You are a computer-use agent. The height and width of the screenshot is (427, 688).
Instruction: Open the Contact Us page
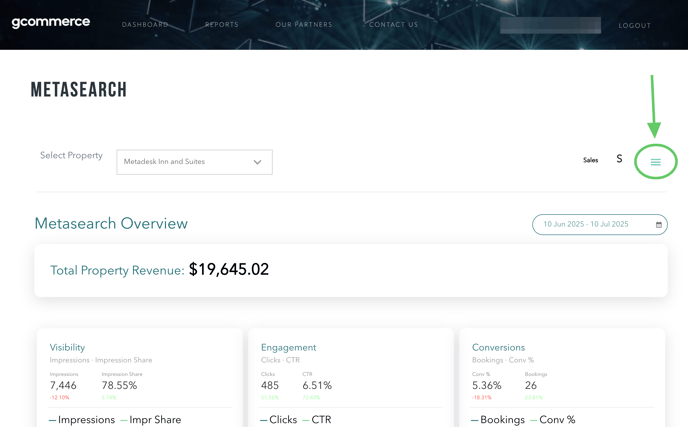pyautogui.click(x=393, y=25)
